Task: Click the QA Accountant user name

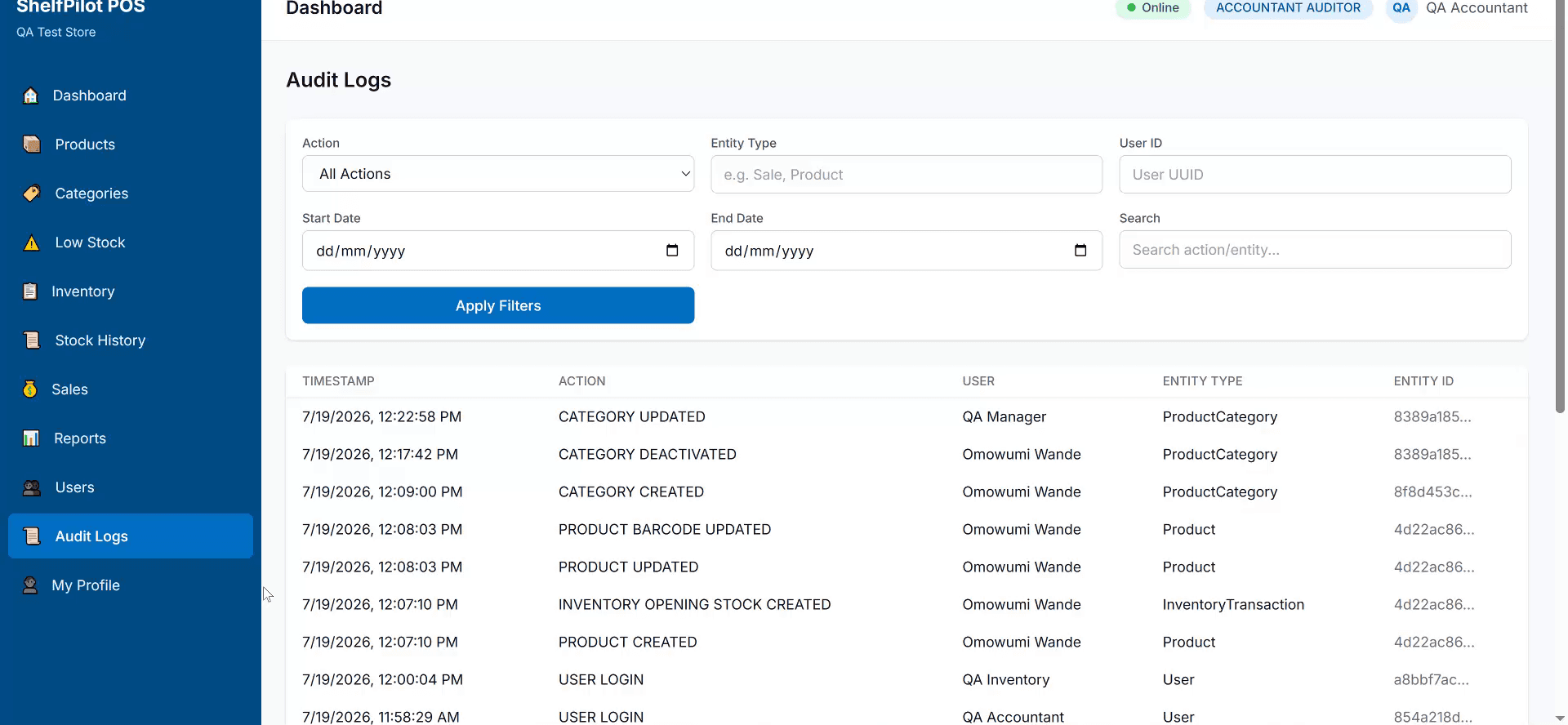Action: [1477, 8]
